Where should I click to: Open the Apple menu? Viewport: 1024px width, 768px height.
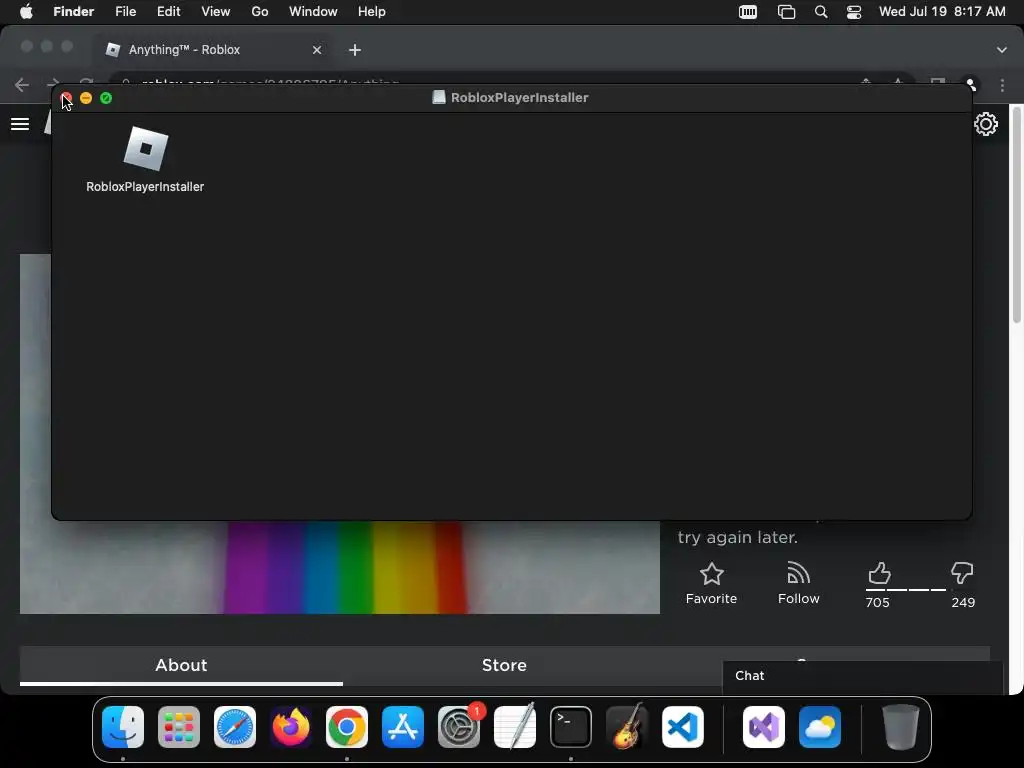(x=26, y=12)
